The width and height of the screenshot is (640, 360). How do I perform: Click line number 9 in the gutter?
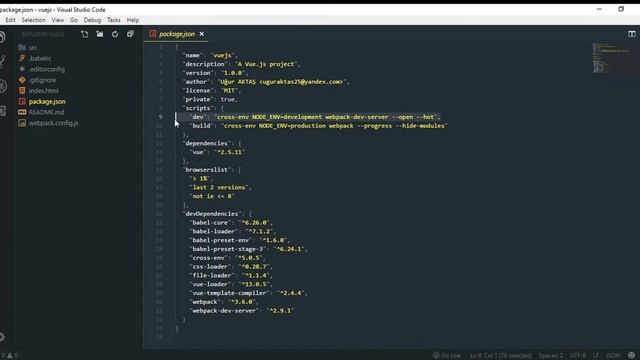160,117
